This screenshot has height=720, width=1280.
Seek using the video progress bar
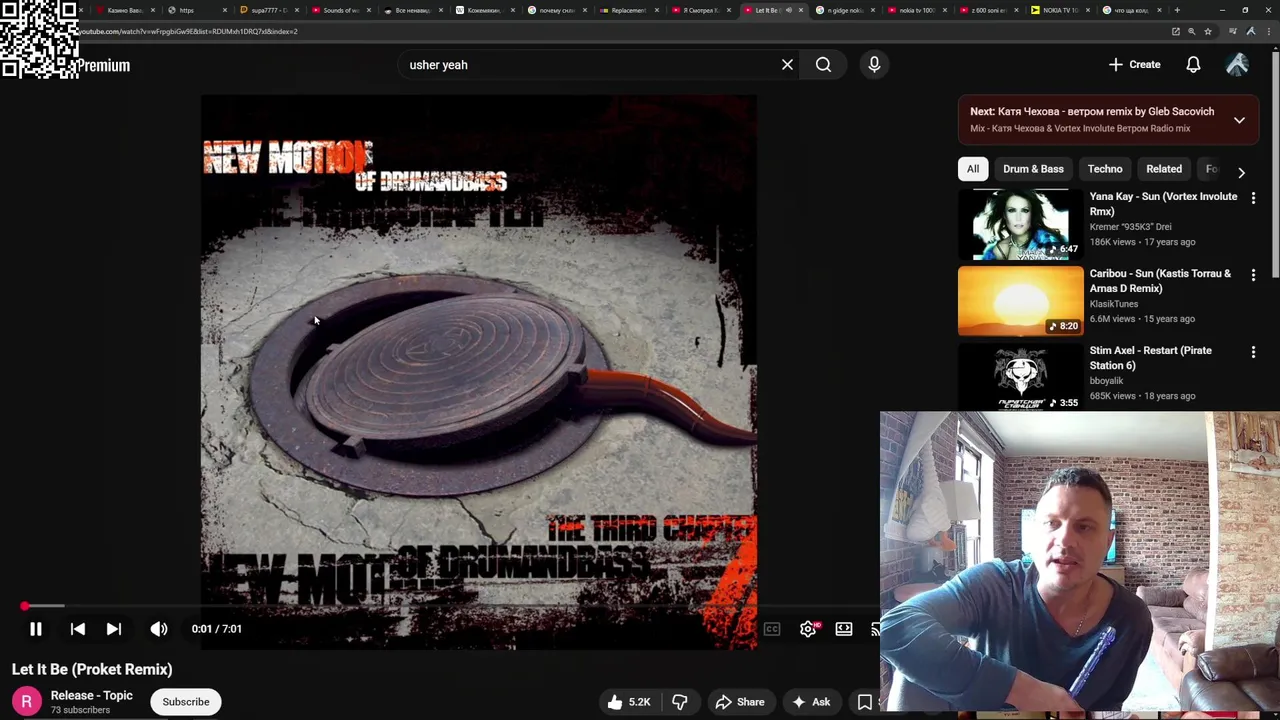coord(450,606)
